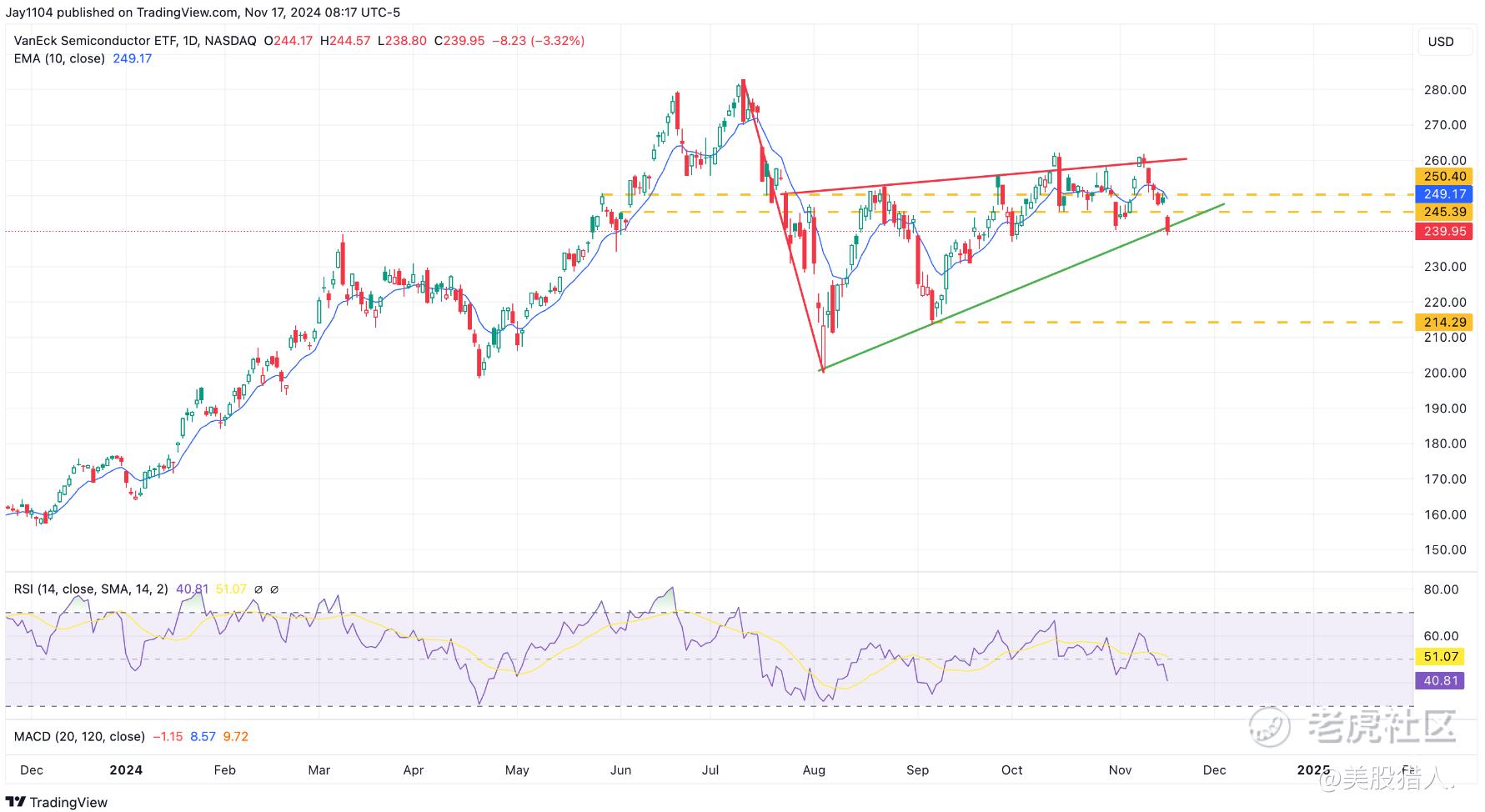Click the blue 249.17 price axis label
The image size is (1485, 812).
tap(1444, 193)
